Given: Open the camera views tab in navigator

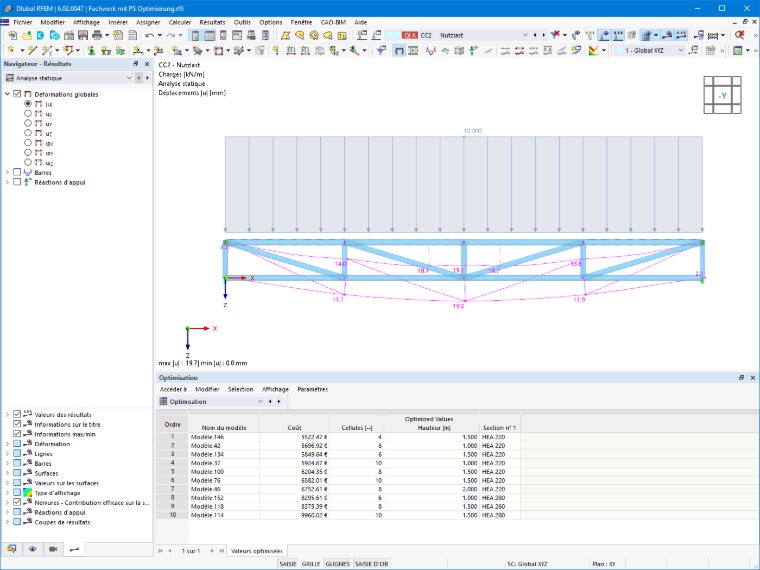Looking at the screenshot, I should (x=53, y=549).
